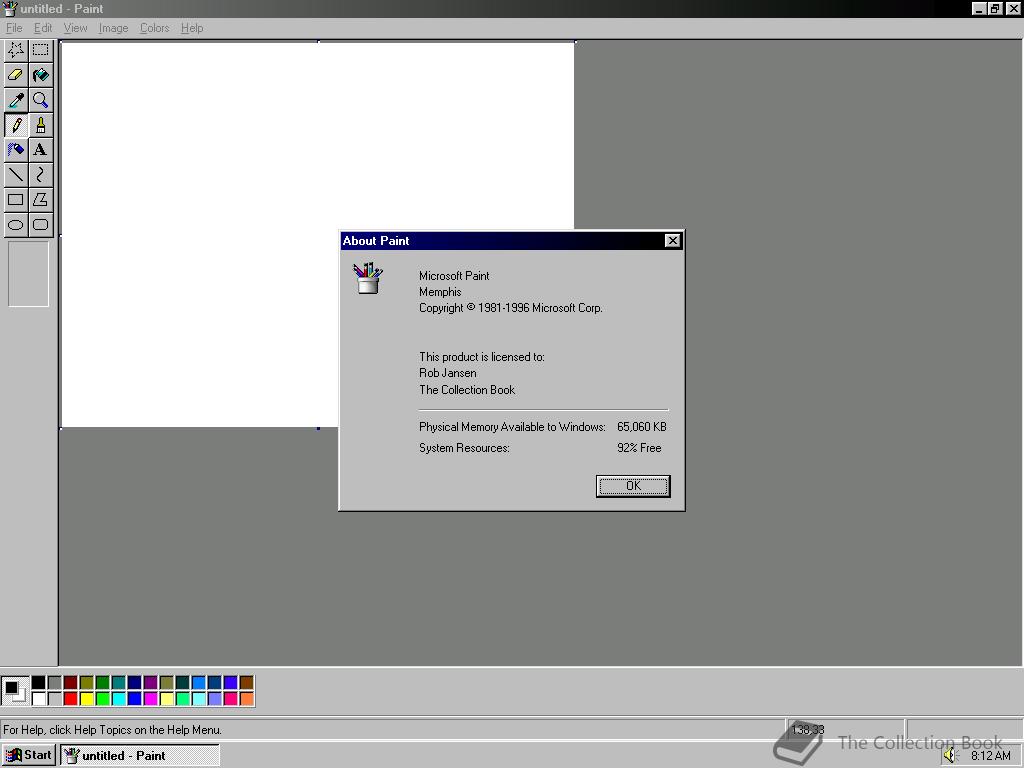The height and width of the screenshot is (768, 1024).
Task: Click the "Microsoft Paint" dialog text
Action: [454, 276]
